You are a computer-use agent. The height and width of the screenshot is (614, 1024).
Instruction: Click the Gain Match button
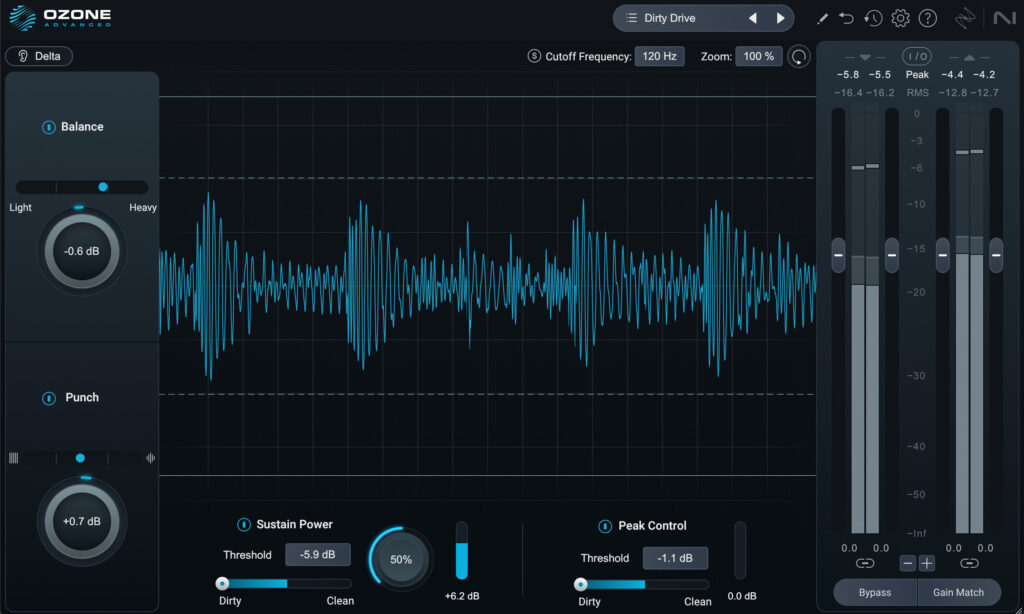pos(959,592)
